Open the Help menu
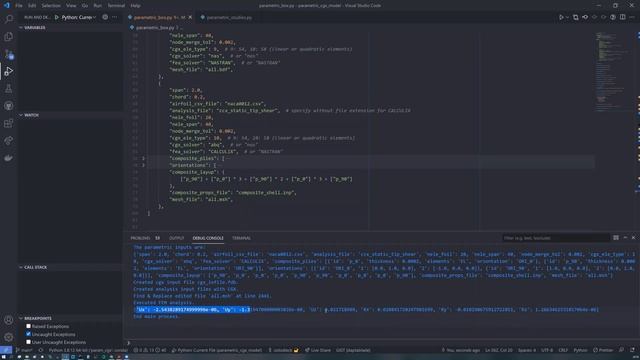The width and height of the screenshot is (640, 360). pyautogui.click(x=136, y=6)
